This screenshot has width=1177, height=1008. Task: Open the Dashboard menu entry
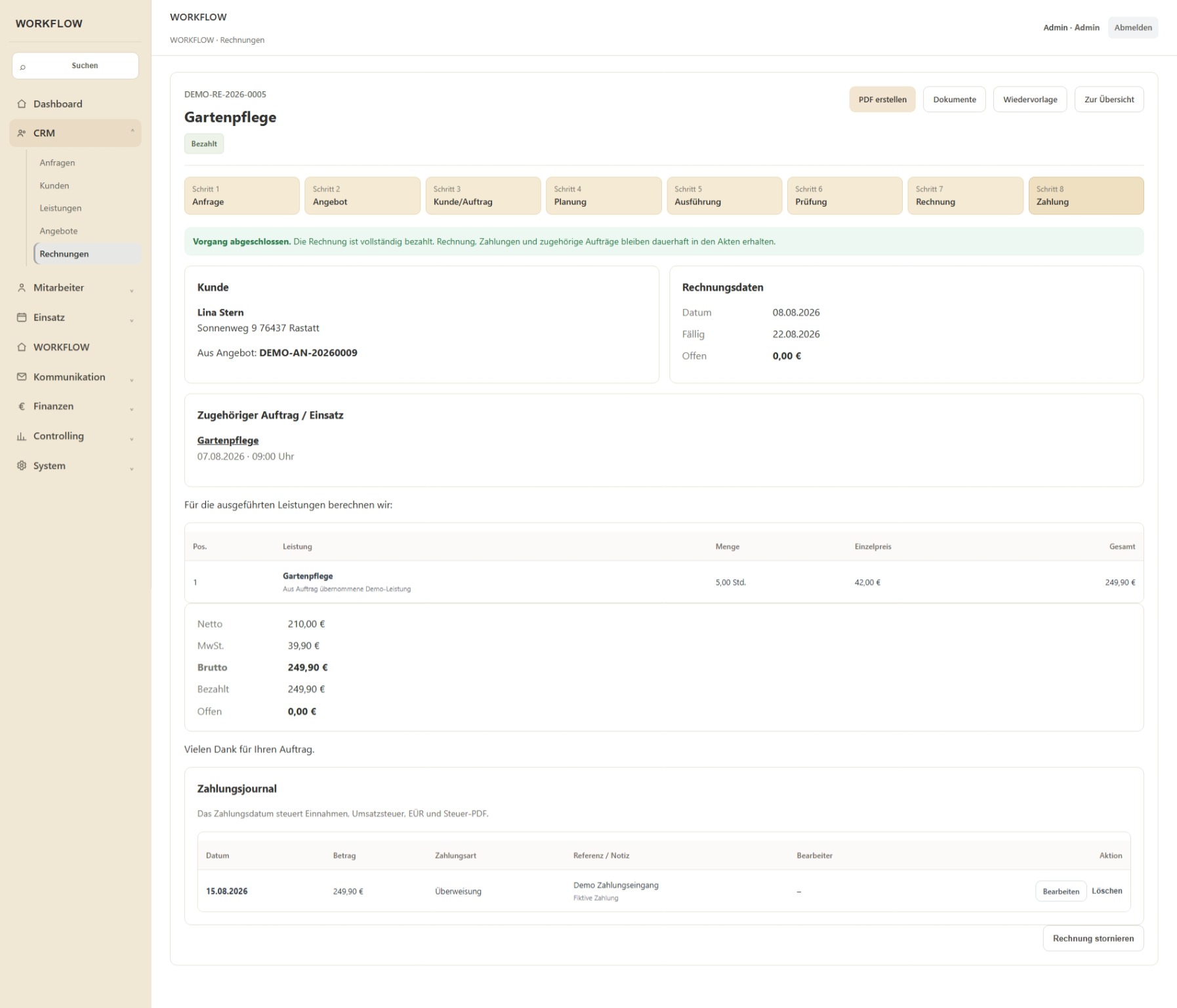pos(75,104)
